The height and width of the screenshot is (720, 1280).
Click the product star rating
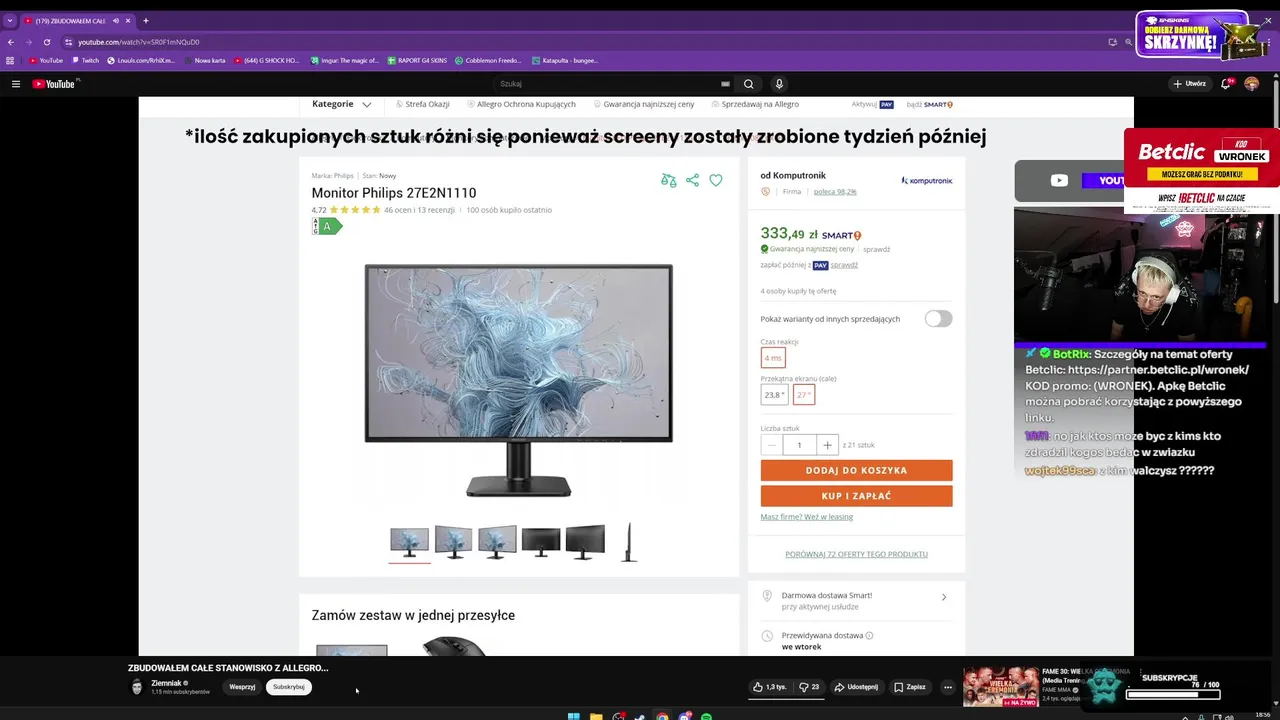click(355, 210)
